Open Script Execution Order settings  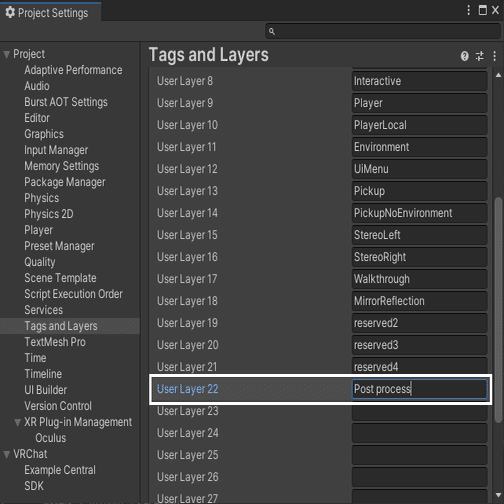(73, 294)
